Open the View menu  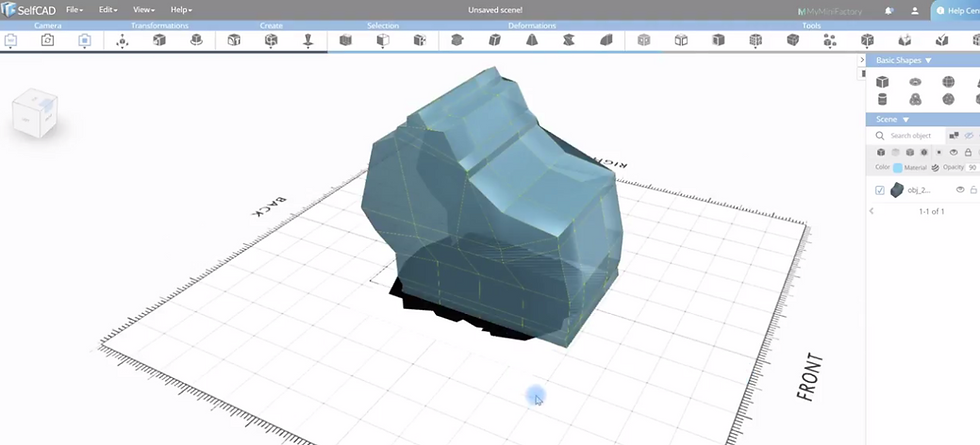[144, 10]
